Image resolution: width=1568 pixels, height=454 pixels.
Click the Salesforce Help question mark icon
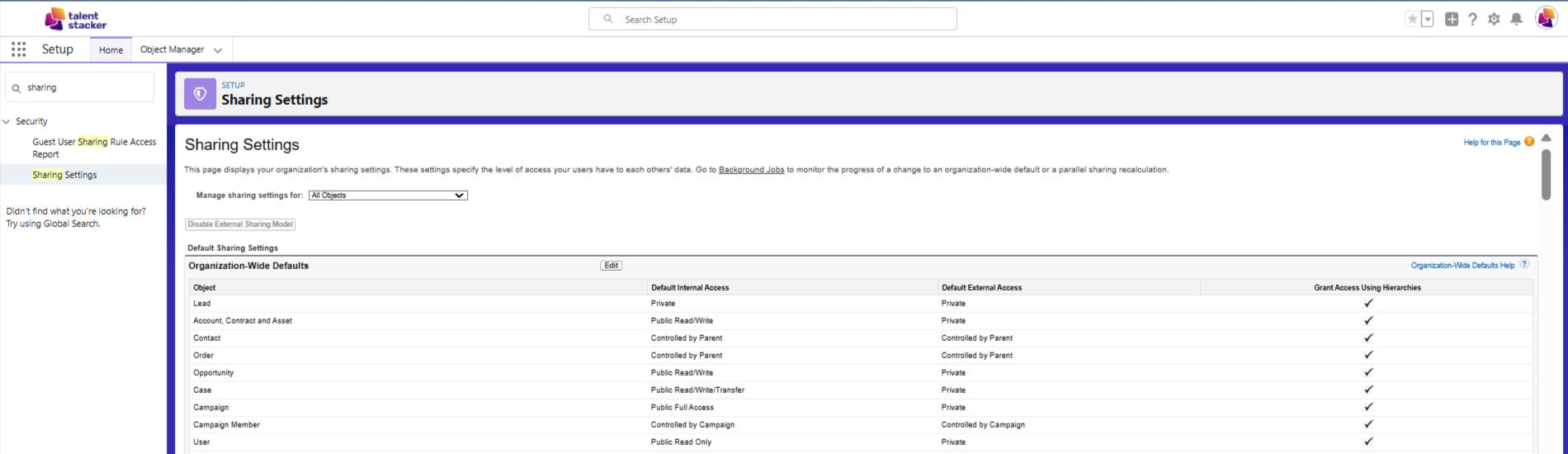point(1472,19)
